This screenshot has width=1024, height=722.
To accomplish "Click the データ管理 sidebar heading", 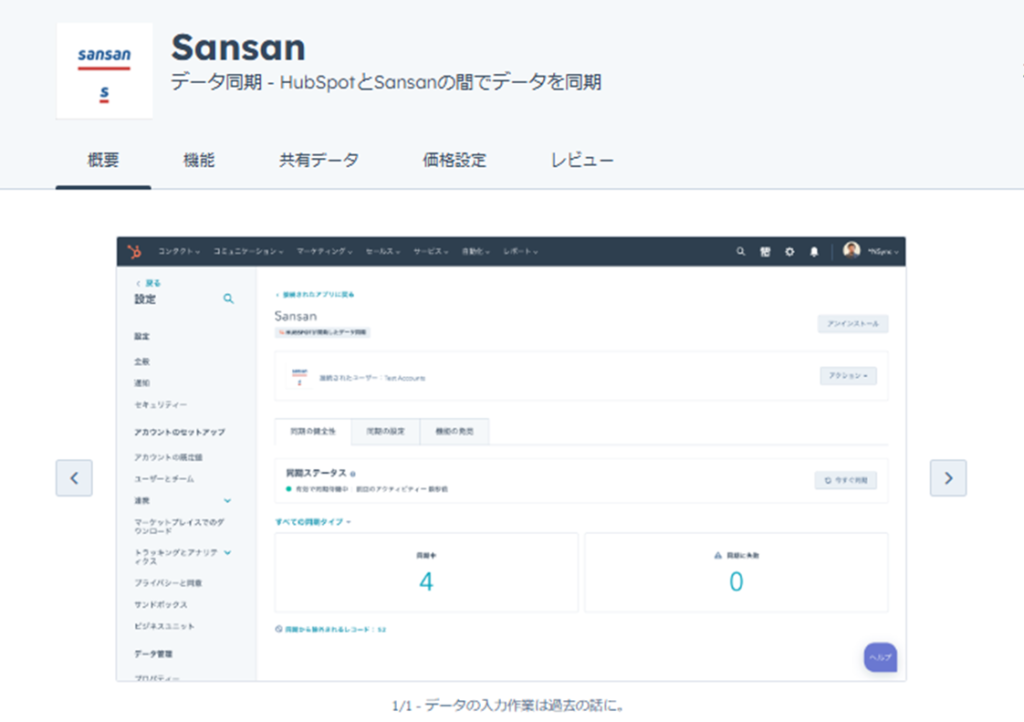I will click(153, 653).
